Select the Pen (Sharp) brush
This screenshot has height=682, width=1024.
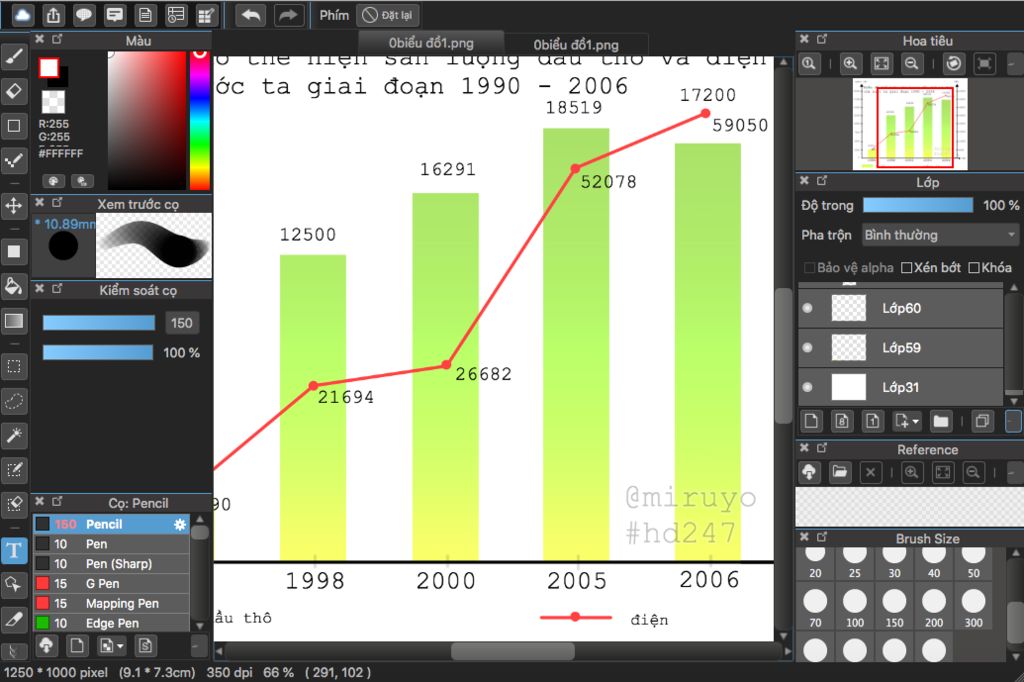111,563
